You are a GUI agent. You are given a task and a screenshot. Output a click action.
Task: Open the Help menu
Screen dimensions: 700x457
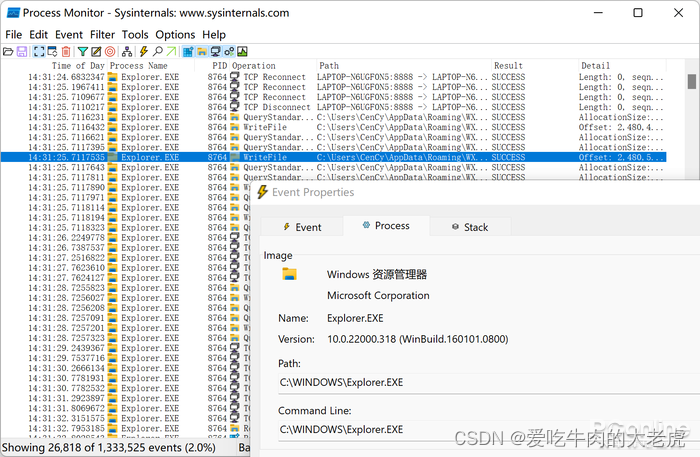point(214,35)
